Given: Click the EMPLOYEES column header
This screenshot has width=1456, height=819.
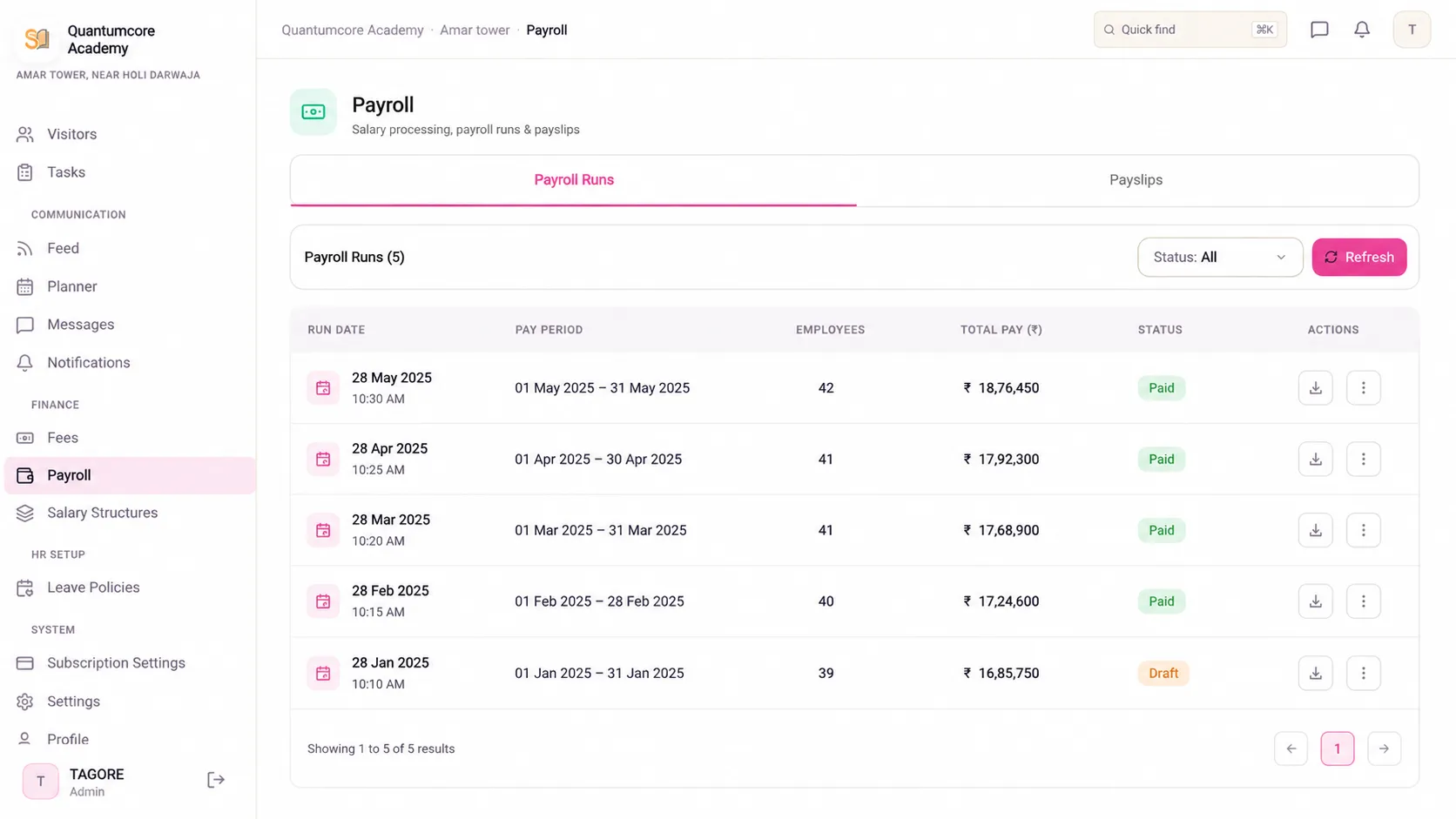Looking at the screenshot, I should coord(830,330).
